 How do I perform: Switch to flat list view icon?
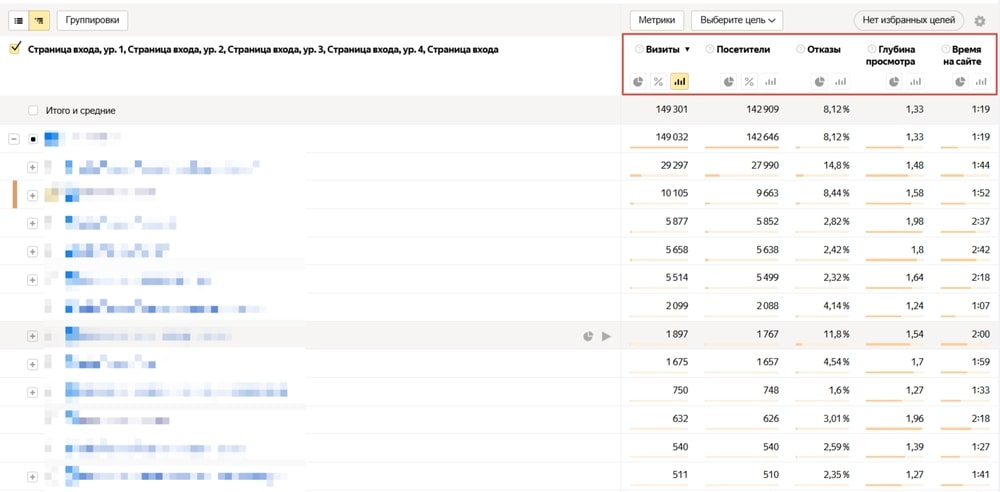pyautogui.click(x=18, y=20)
